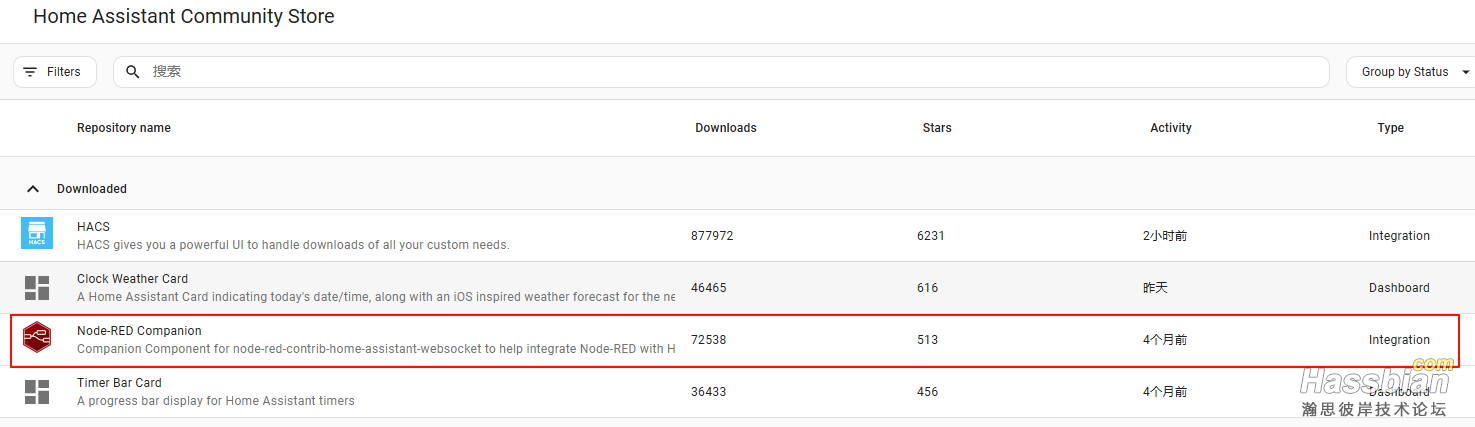The image size is (1475, 427).
Task: Click the filter lines icon
Action: [30, 72]
